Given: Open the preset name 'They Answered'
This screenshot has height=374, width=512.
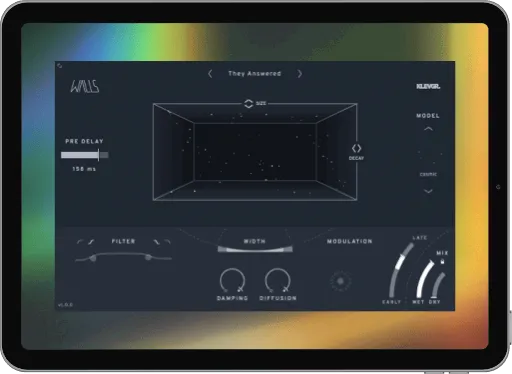Looking at the screenshot, I should click(x=255, y=74).
